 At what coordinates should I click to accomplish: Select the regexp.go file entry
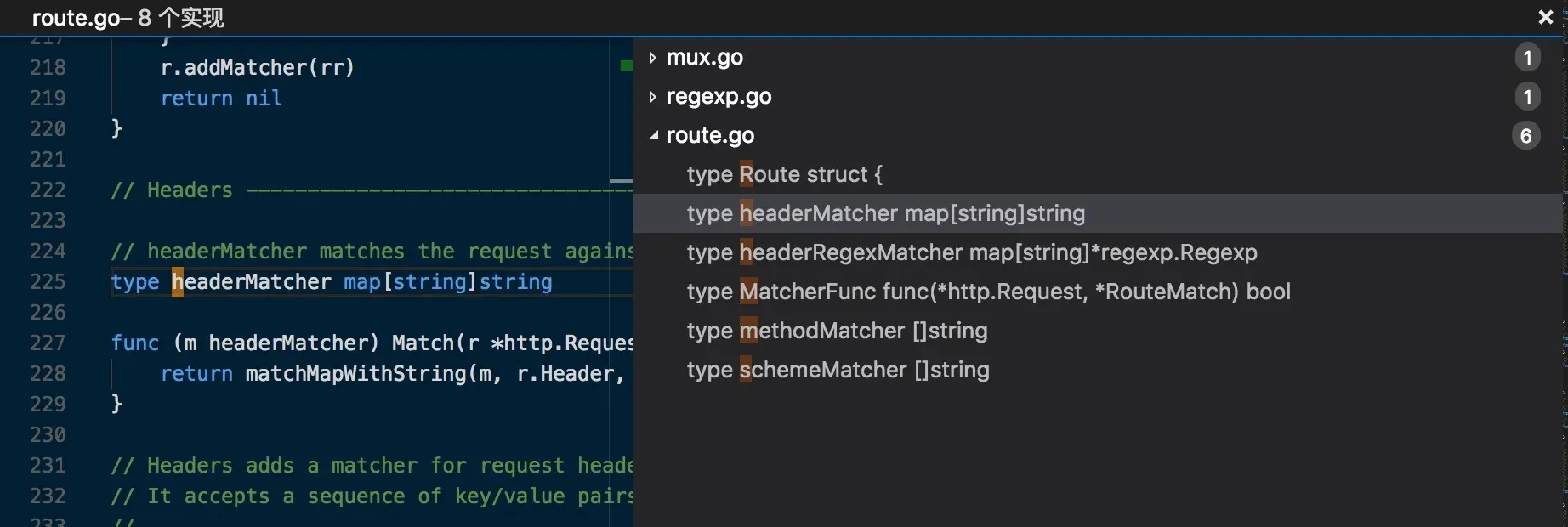pos(719,97)
